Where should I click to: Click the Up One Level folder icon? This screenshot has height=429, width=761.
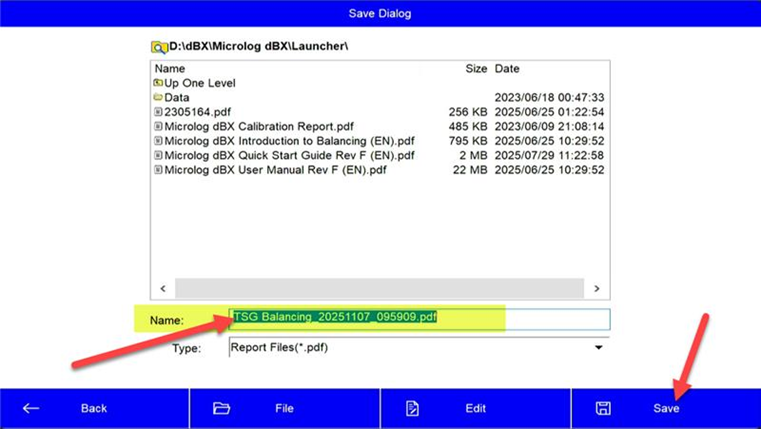(x=158, y=83)
